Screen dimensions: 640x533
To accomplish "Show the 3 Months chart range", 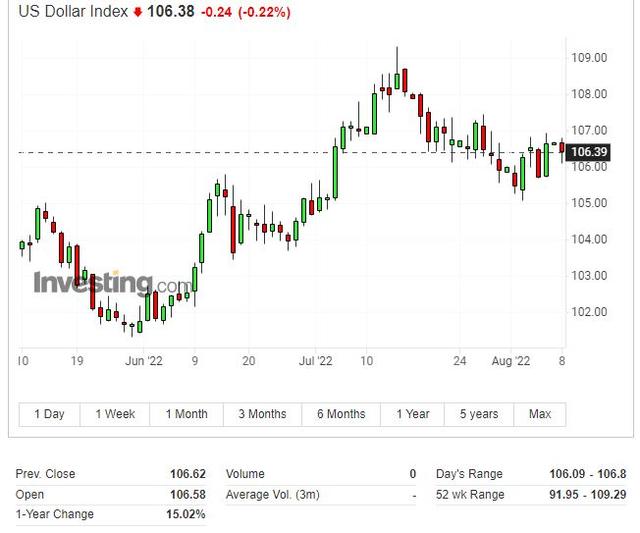I will [x=262, y=414].
